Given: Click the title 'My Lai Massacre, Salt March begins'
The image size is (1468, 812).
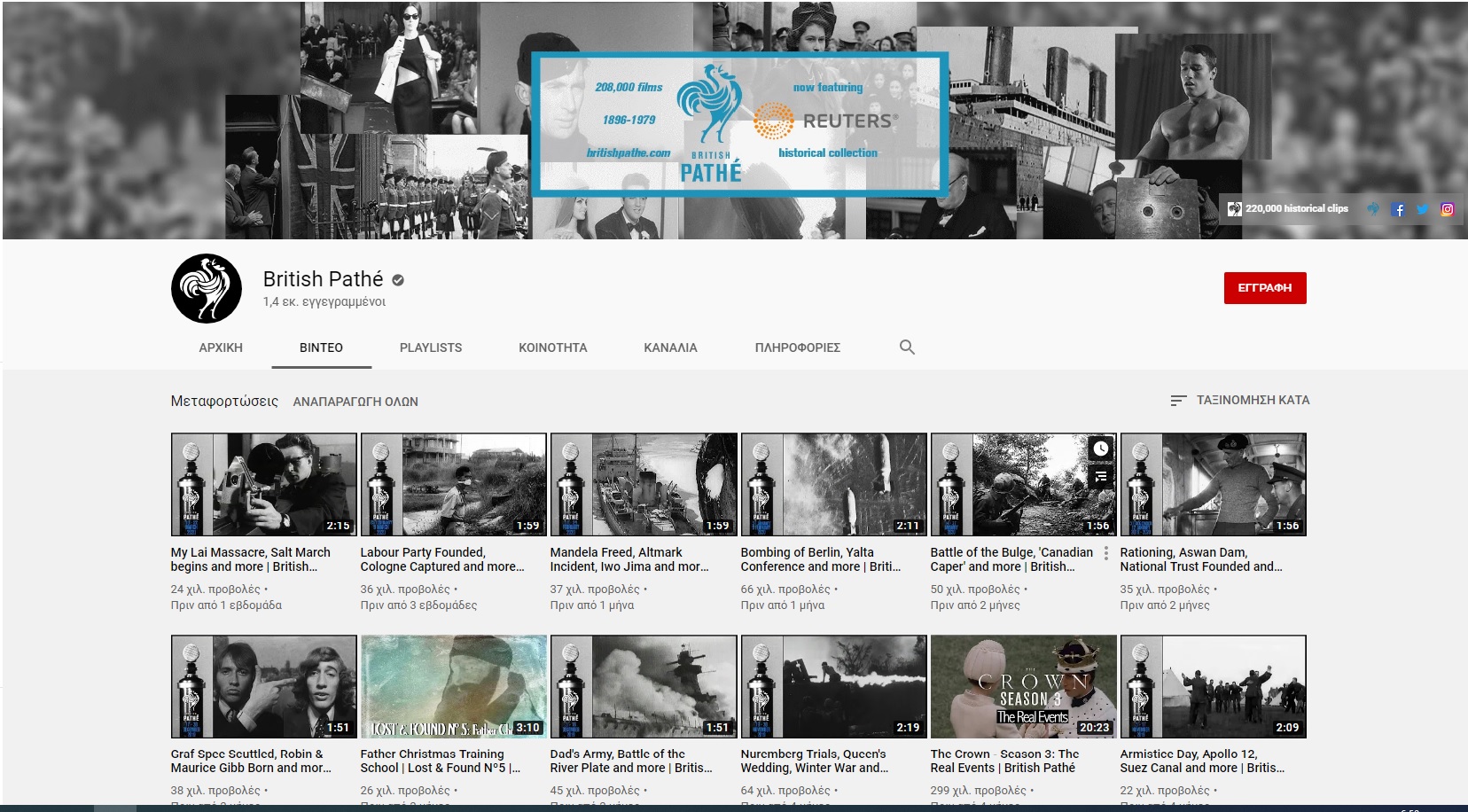Looking at the screenshot, I should pyautogui.click(x=251, y=559).
